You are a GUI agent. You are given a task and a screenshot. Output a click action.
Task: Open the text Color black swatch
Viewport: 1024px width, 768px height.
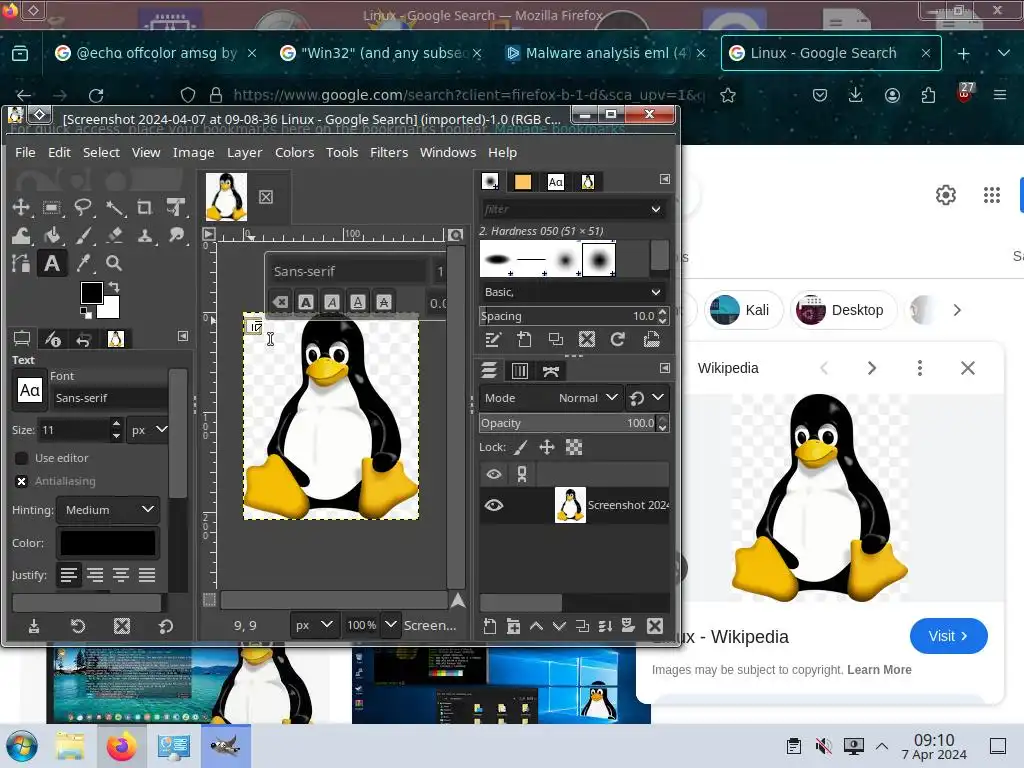(108, 543)
